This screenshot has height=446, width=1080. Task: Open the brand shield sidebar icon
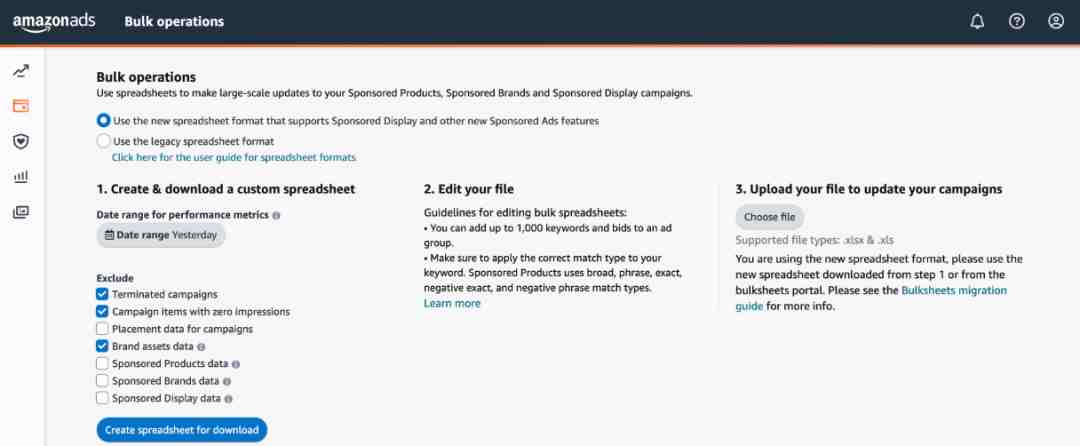click(21, 142)
